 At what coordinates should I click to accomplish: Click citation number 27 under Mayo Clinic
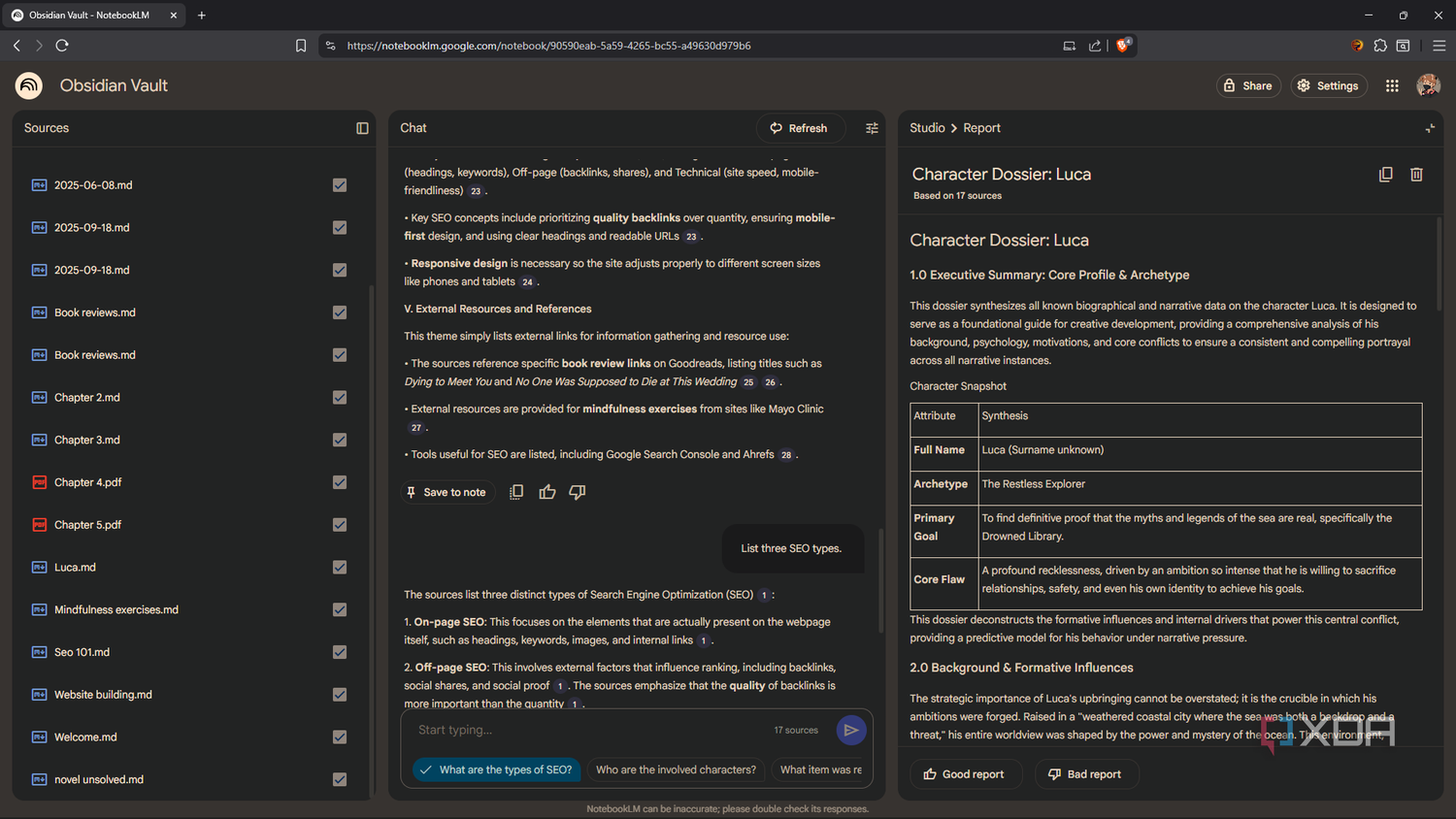pos(416,428)
